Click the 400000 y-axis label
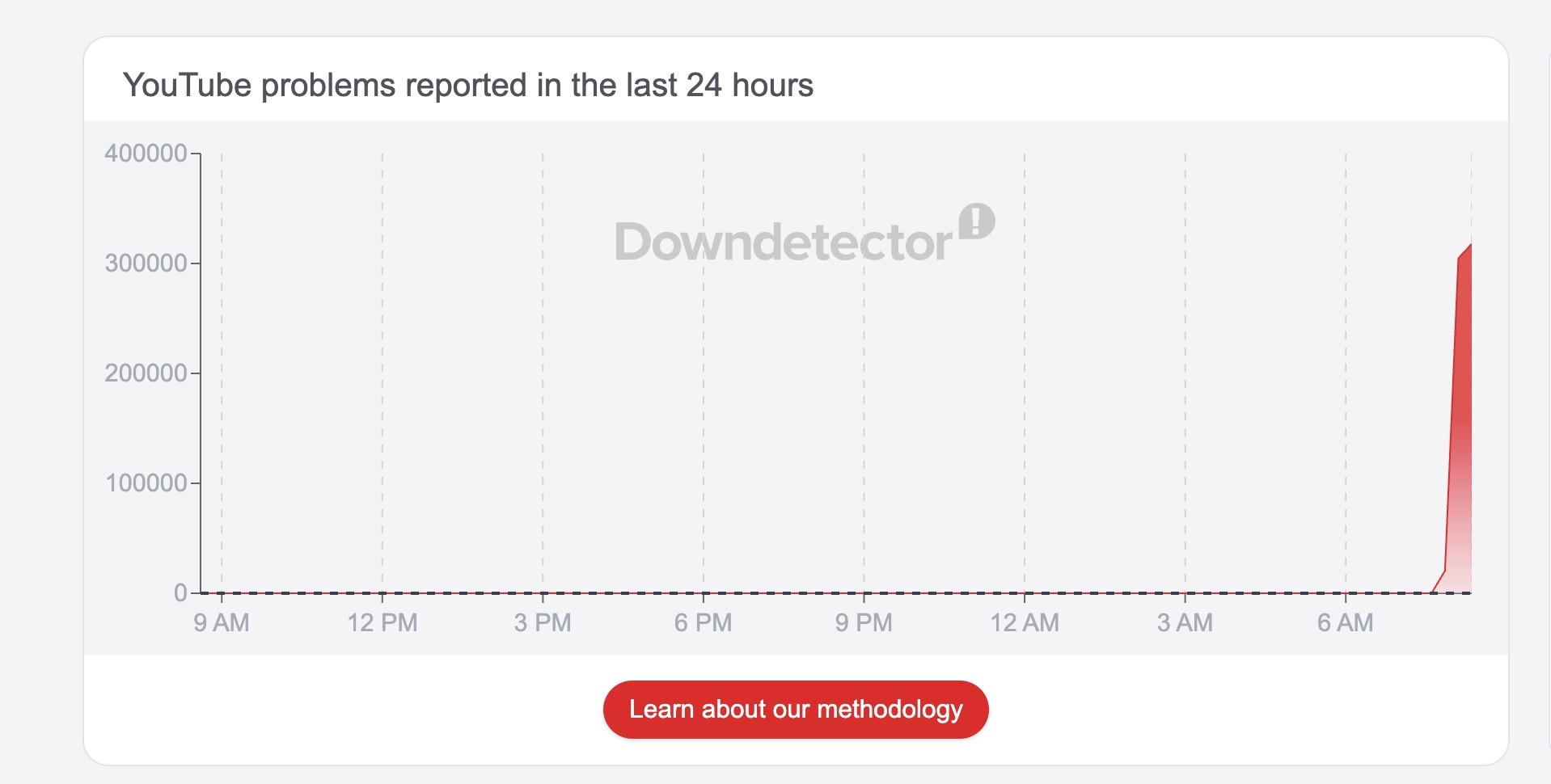The image size is (1551, 784). pos(146,153)
